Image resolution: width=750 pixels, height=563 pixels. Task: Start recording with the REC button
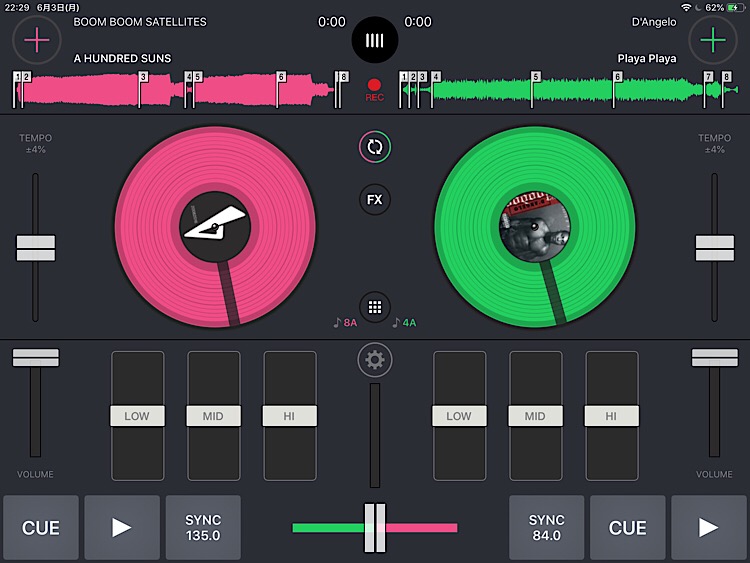(x=374, y=90)
